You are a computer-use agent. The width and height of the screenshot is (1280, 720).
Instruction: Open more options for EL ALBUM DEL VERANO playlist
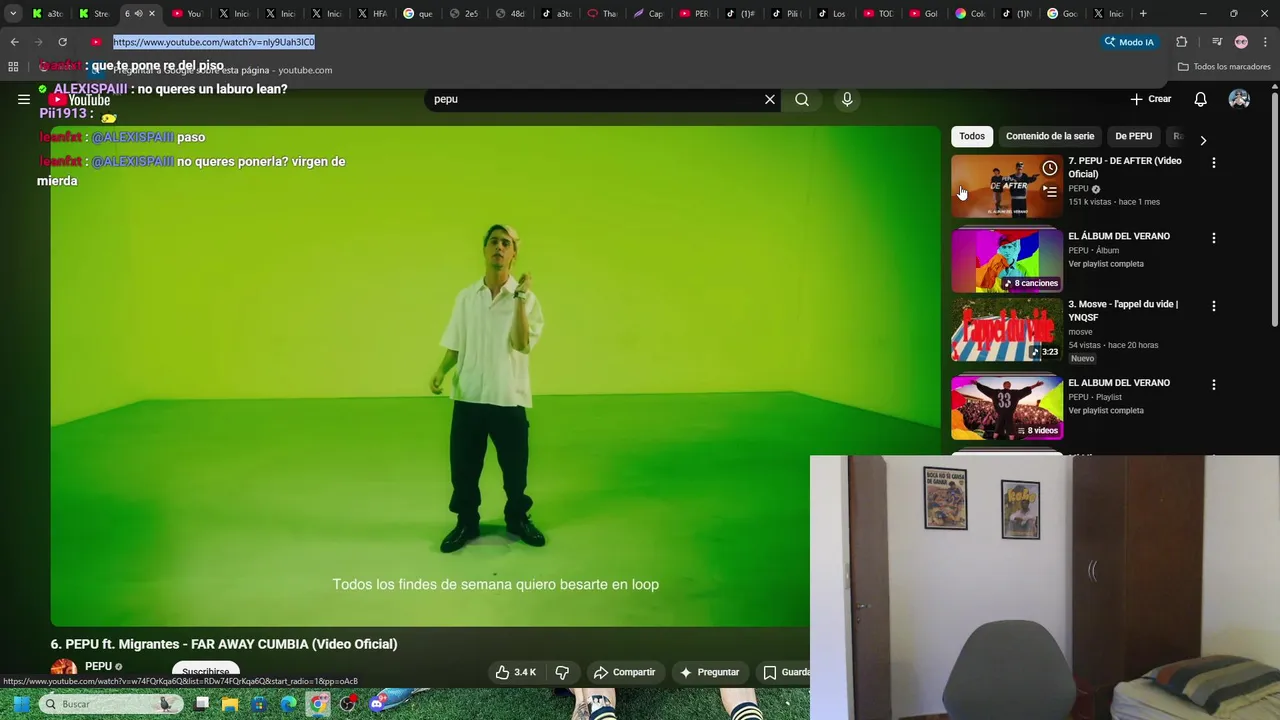pyautogui.click(x=1214, y=385)
